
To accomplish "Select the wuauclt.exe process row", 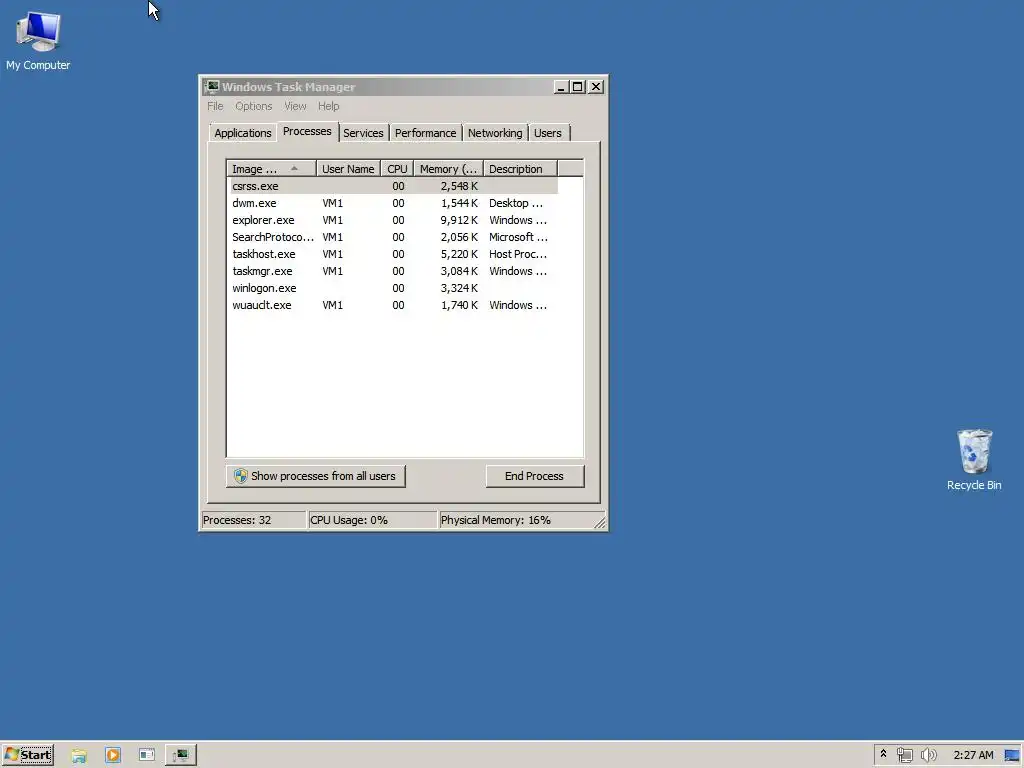I will [394, 305].
